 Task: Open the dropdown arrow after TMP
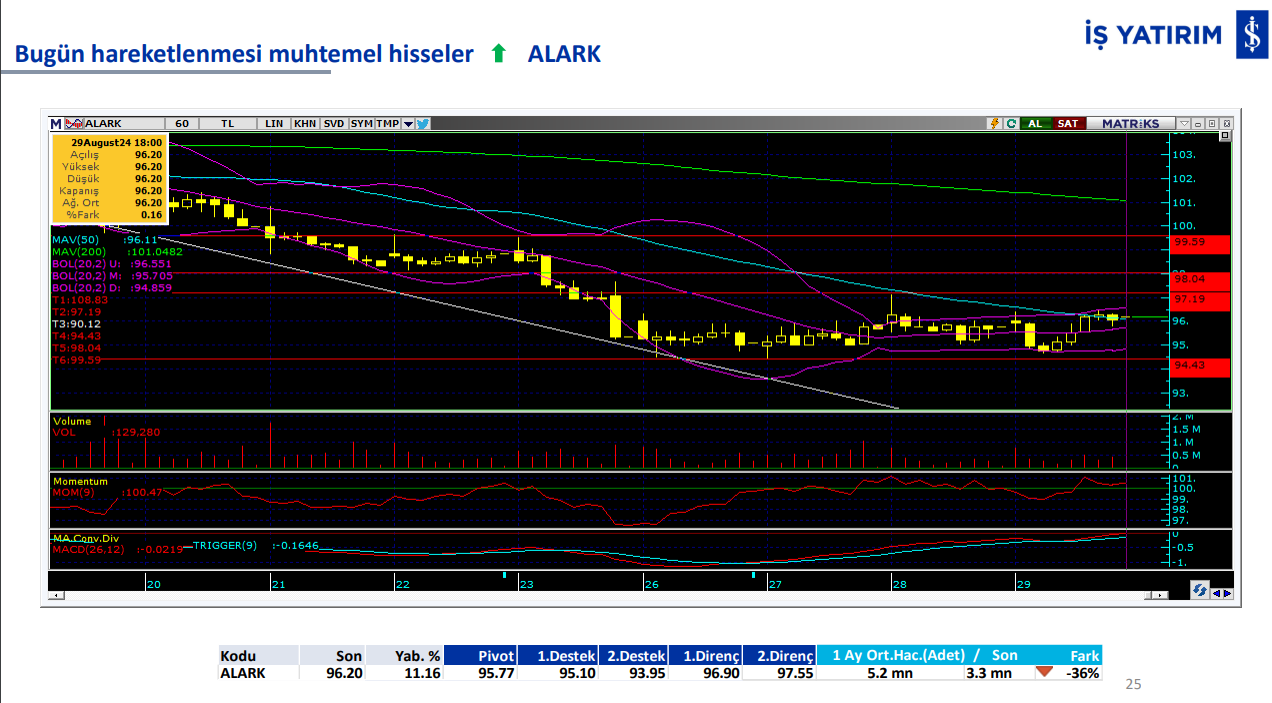pos(407,124)
